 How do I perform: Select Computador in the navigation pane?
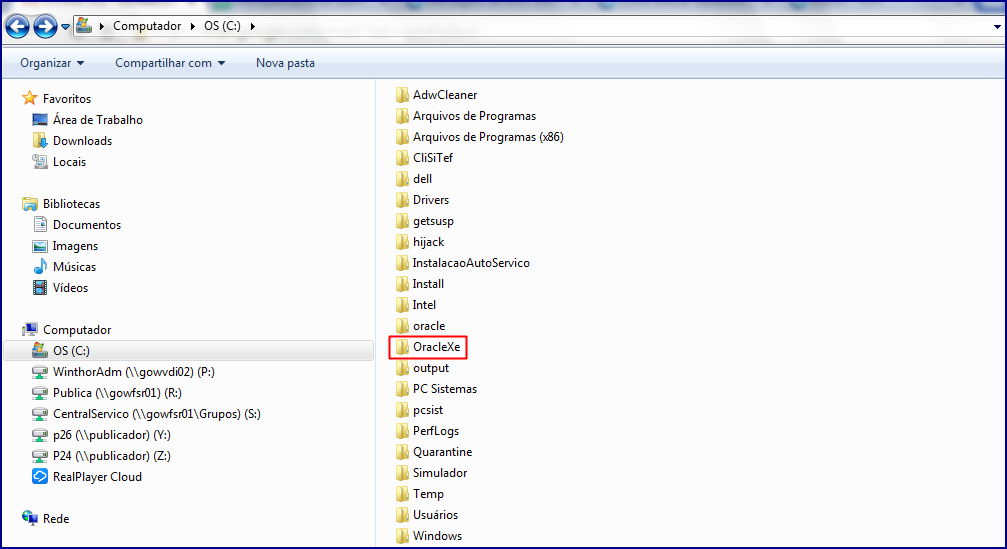[x=77, y=329]
